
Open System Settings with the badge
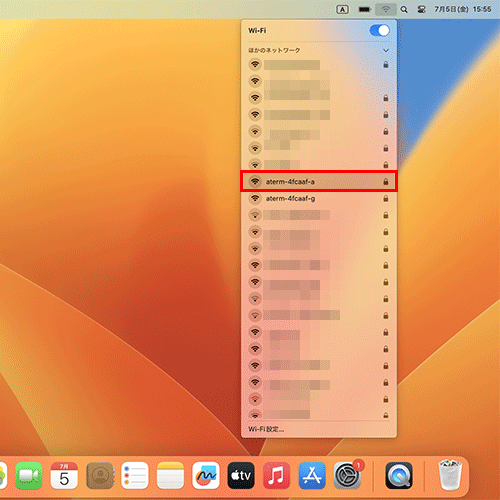(347, 475)
